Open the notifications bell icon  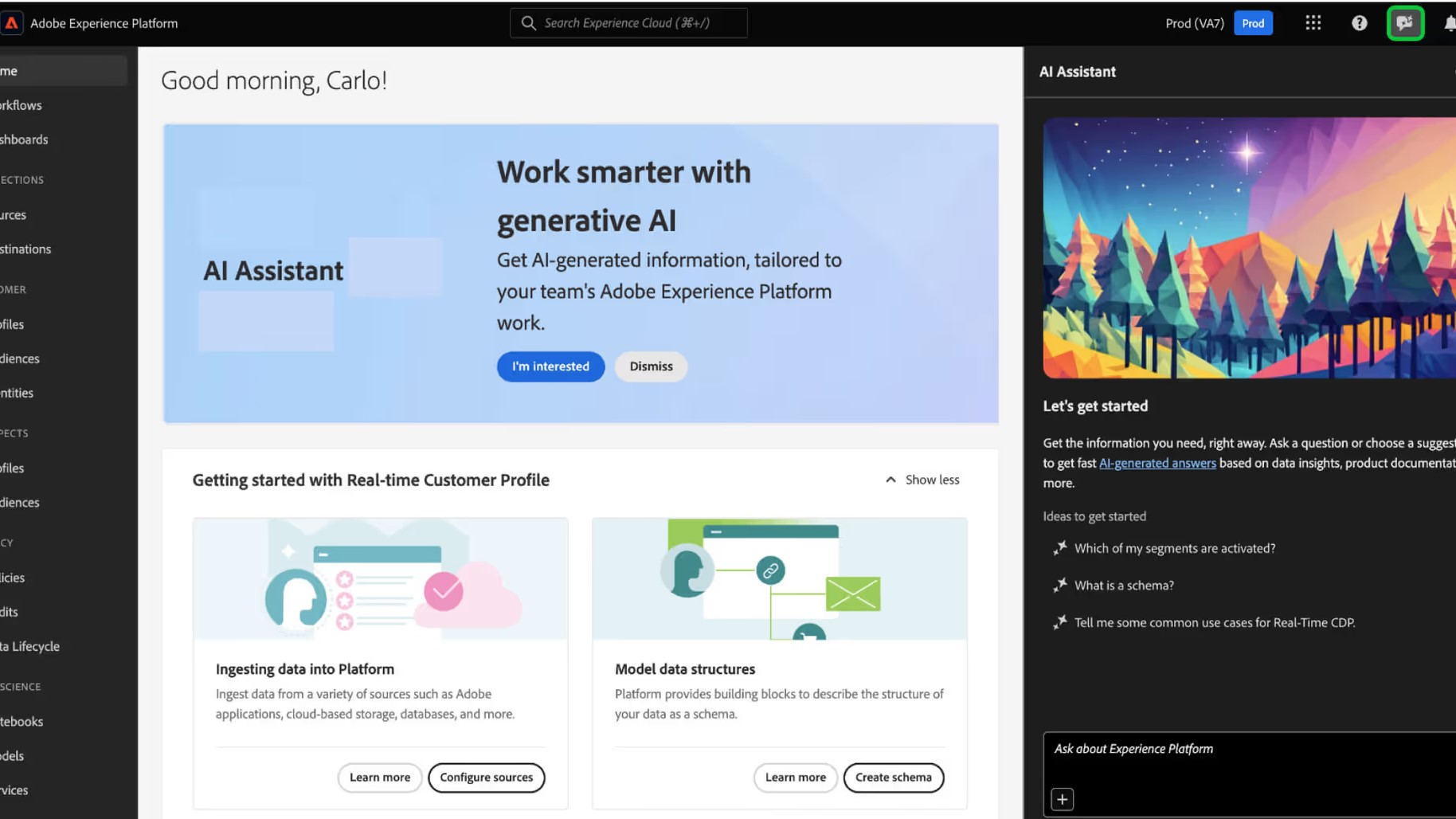[x=1450, y=23]
